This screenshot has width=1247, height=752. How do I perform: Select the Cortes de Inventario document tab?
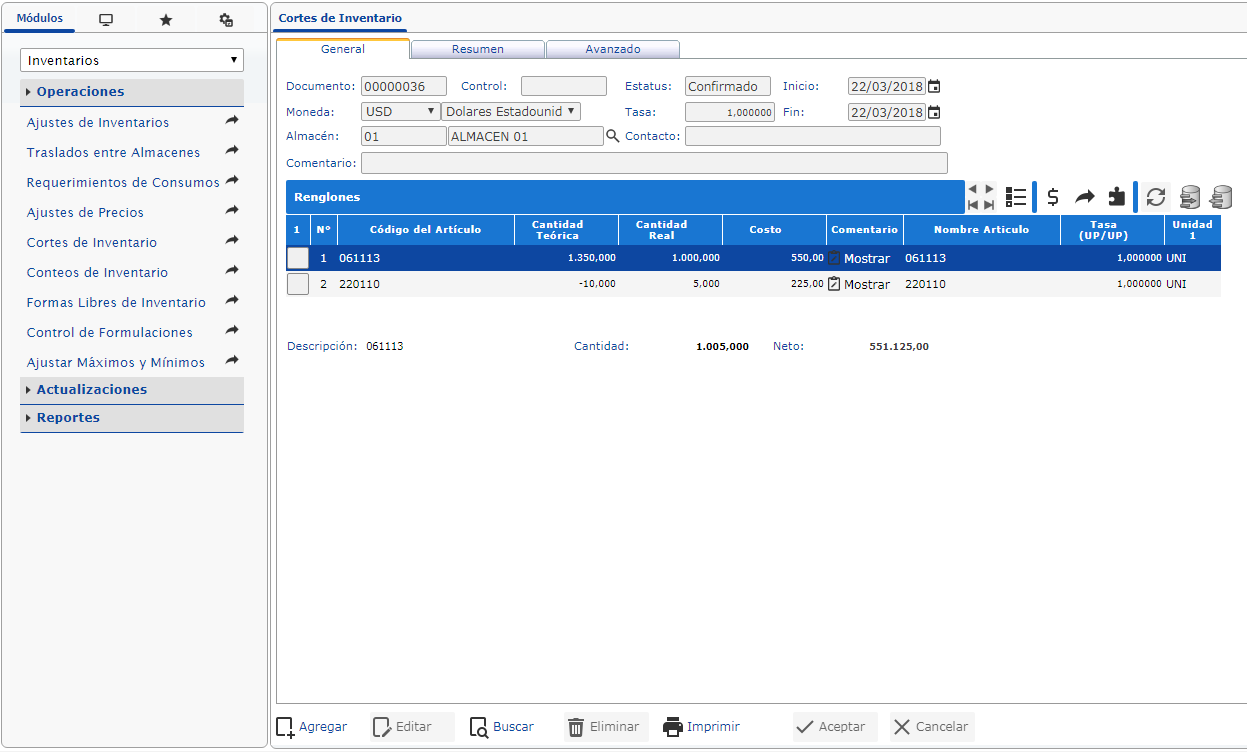pyautogui.click(x=340, y=18)
